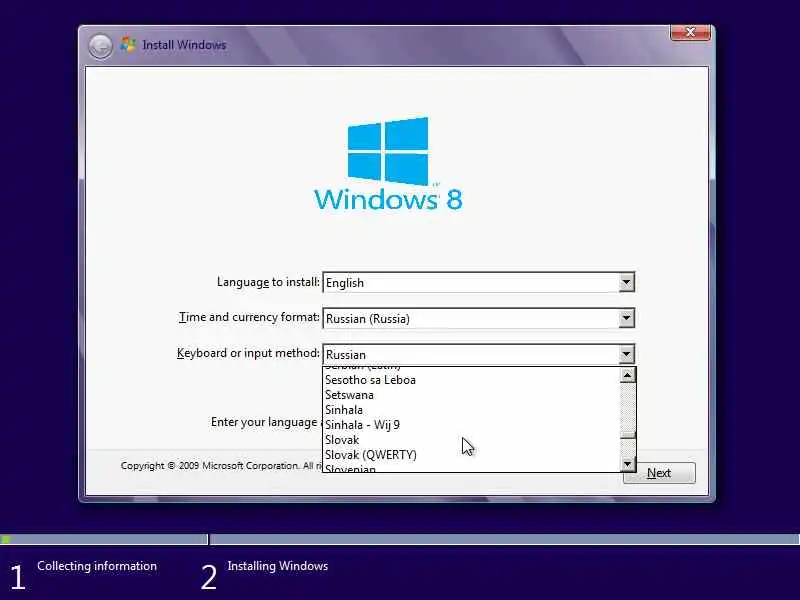This screenshot has height=600, width=800.
Task: Click the English value in Language to install
Action: pyautogui.click(x=345, y=283)
